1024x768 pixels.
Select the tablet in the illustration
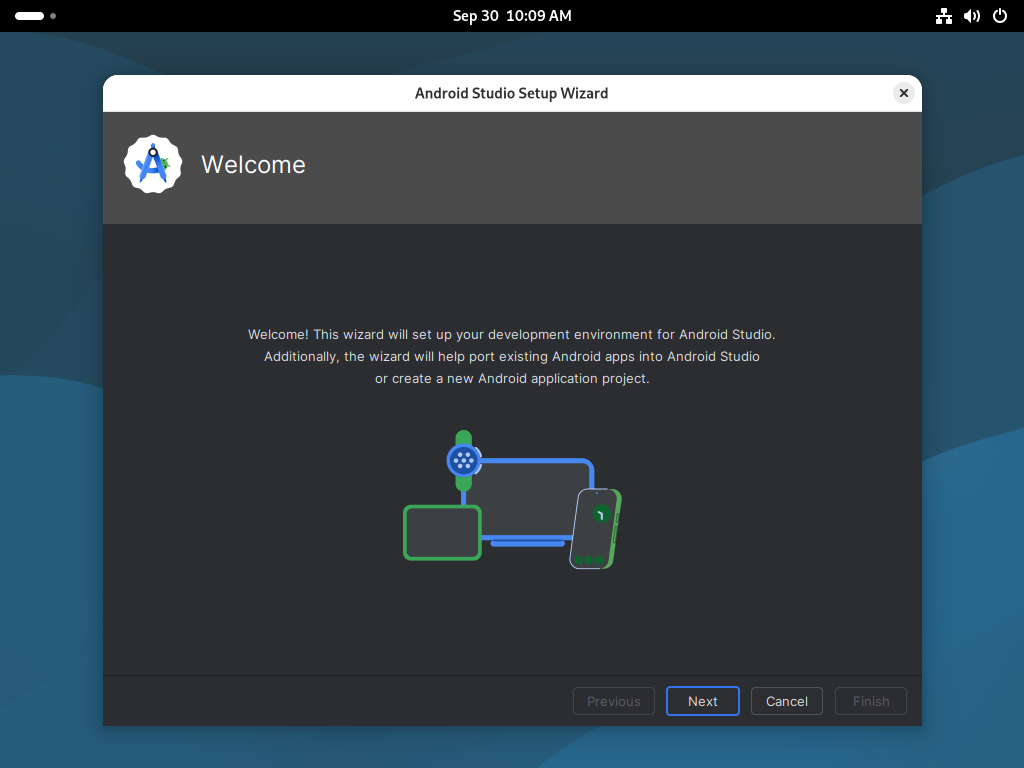coord(442,531)
